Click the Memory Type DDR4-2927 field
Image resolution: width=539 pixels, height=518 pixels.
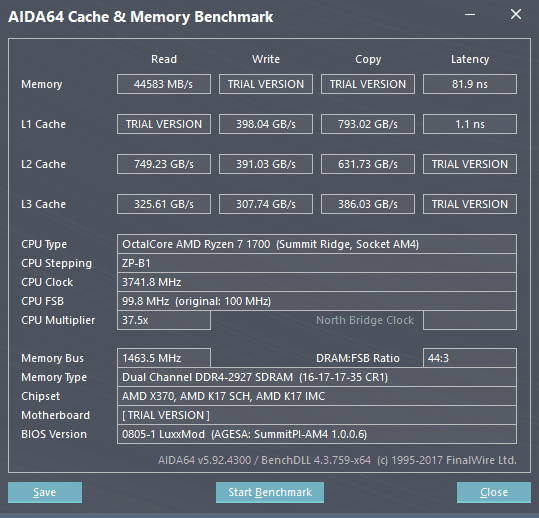(x=317, y=377)
